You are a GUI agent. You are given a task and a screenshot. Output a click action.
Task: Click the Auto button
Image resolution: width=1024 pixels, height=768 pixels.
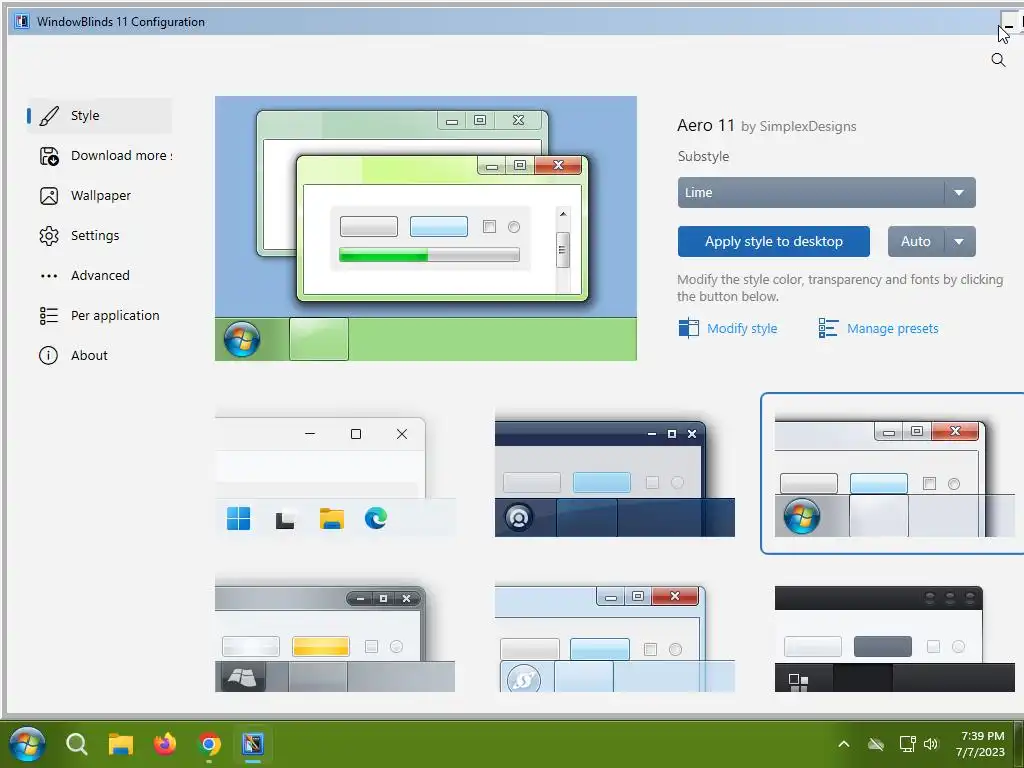click(916, 242)
